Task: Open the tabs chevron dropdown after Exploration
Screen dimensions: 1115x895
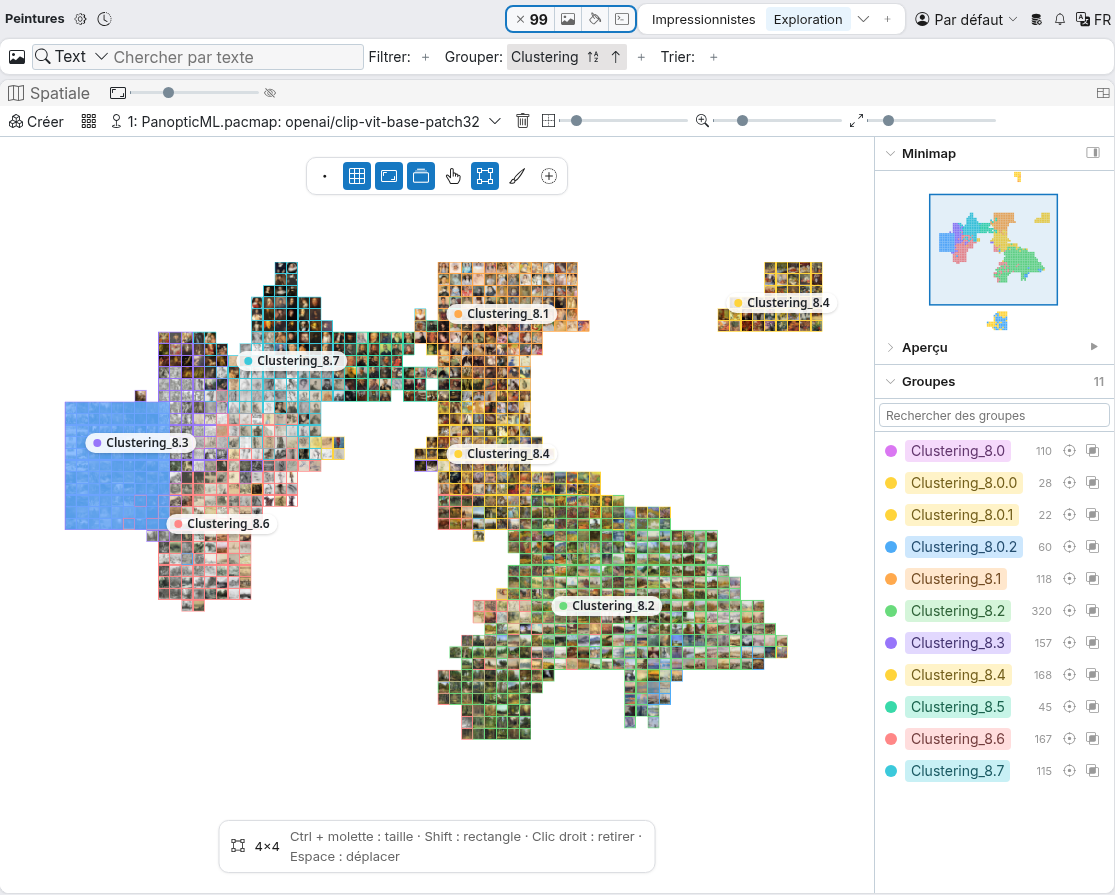Action: 863,19
